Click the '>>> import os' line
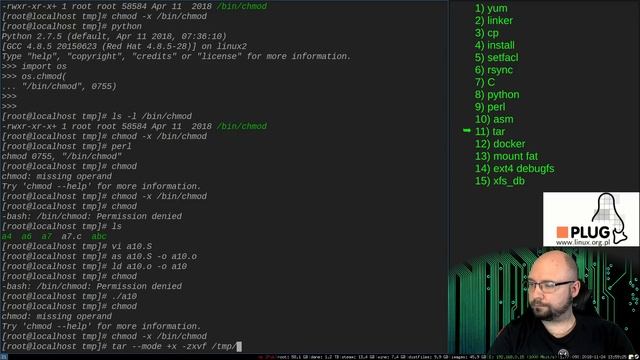This screenshot has height=360, width=640. point(34,66)
